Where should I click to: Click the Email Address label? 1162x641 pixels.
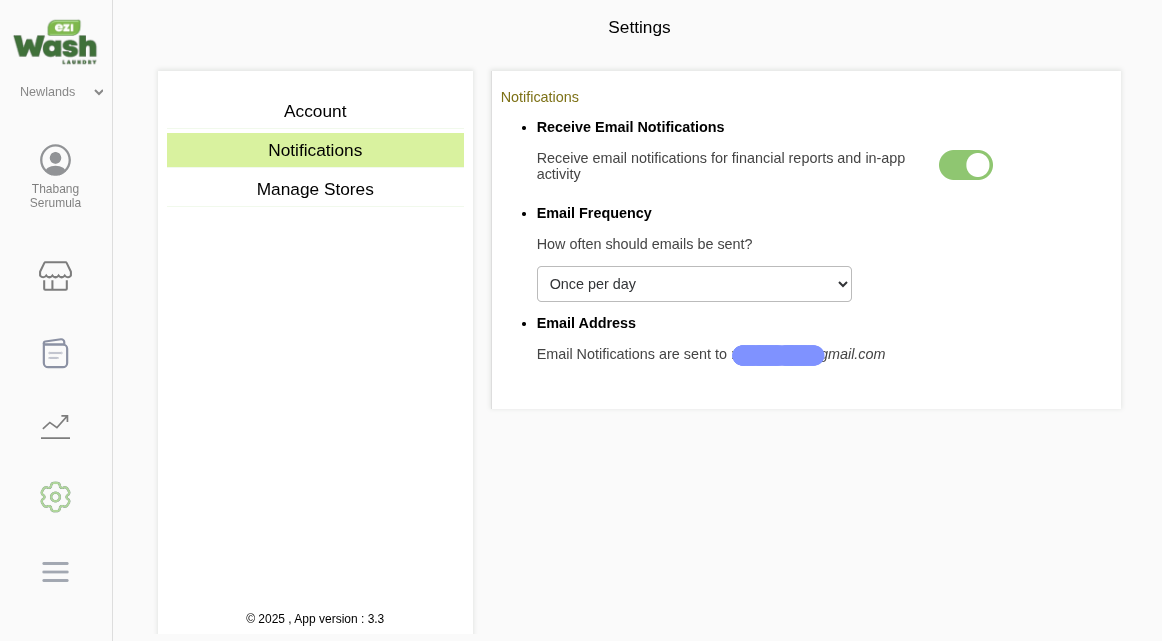(586, 323)
